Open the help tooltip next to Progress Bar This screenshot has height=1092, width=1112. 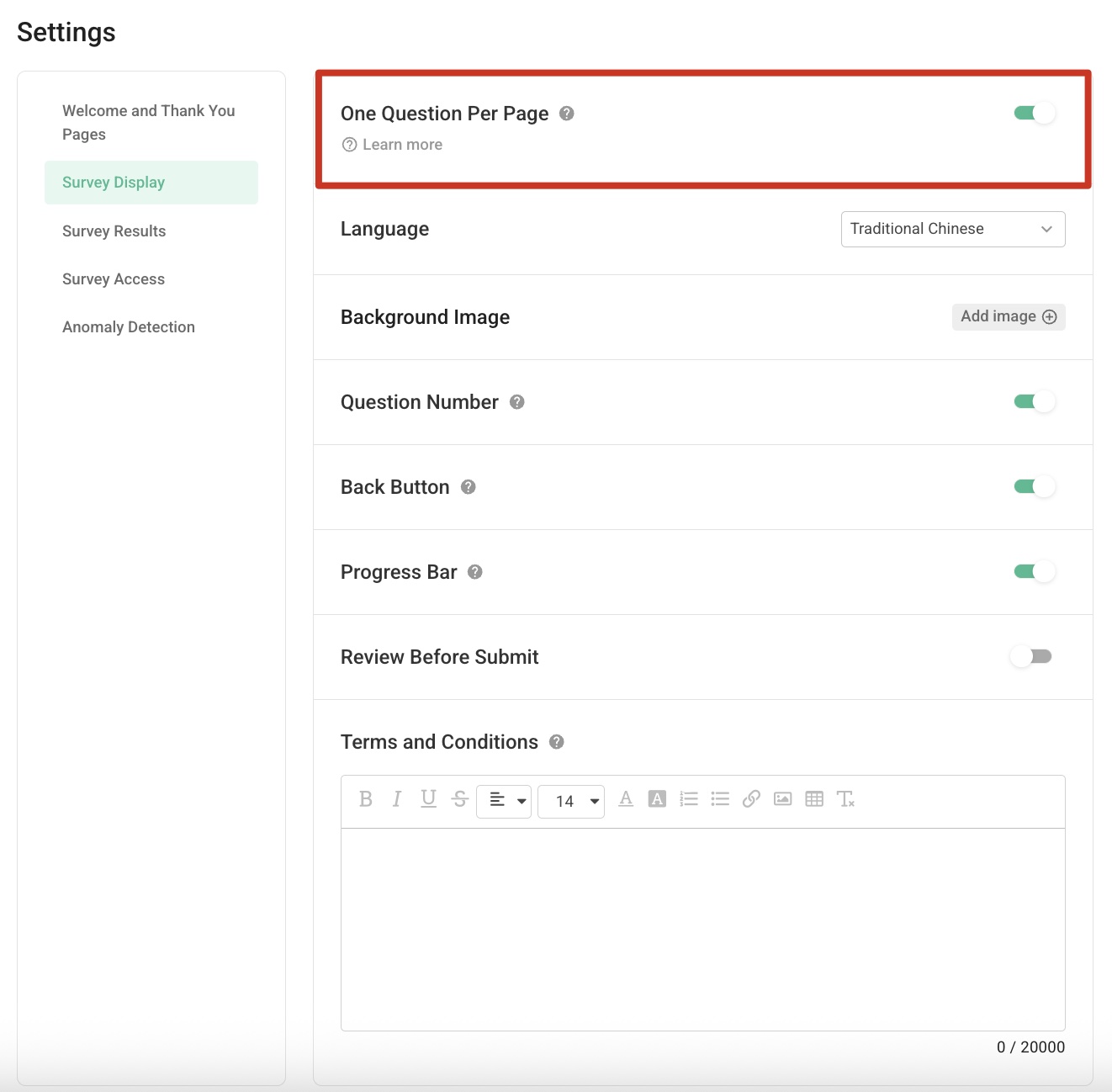pyautogui.click(x=474, y=572)
